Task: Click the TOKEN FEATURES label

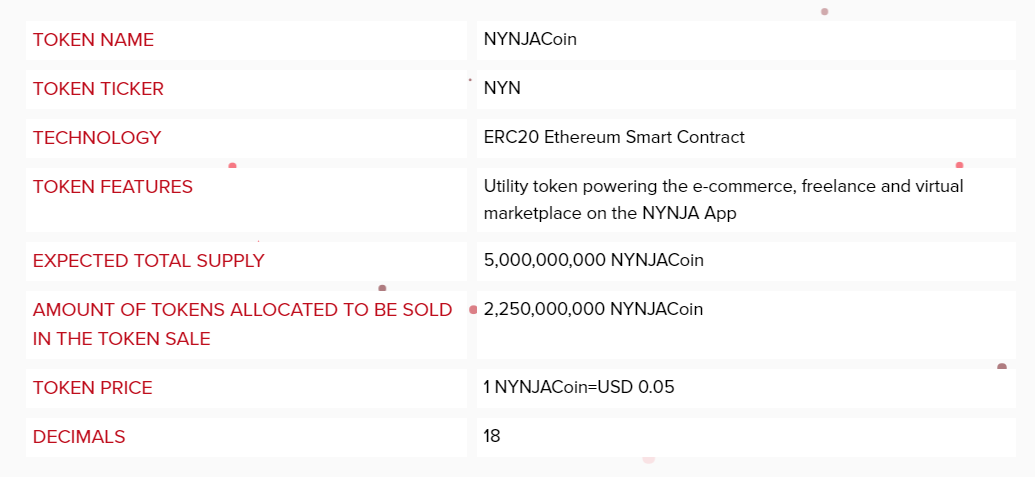Action: tap(113, 187)
